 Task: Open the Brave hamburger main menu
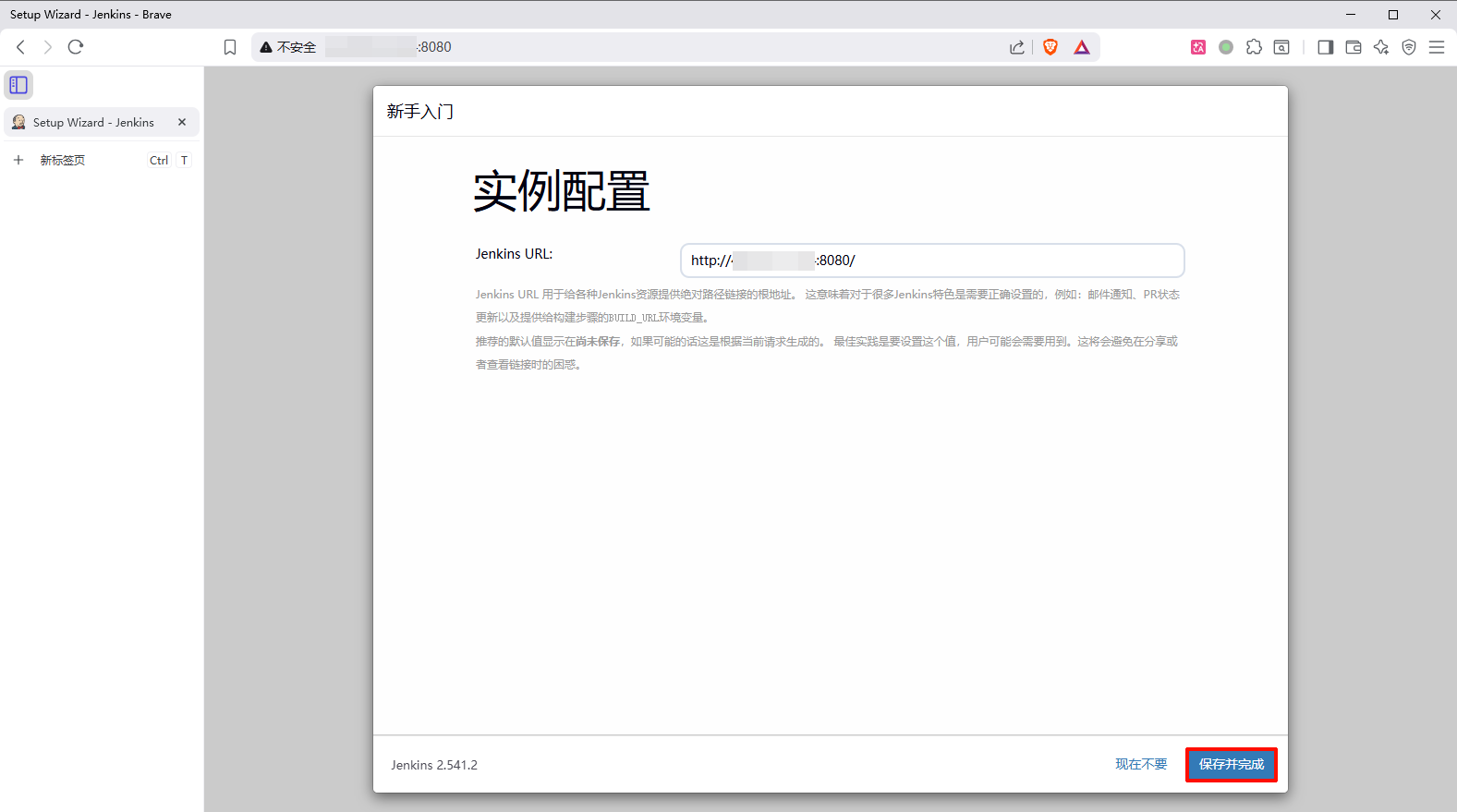[x=1437, y=47]
